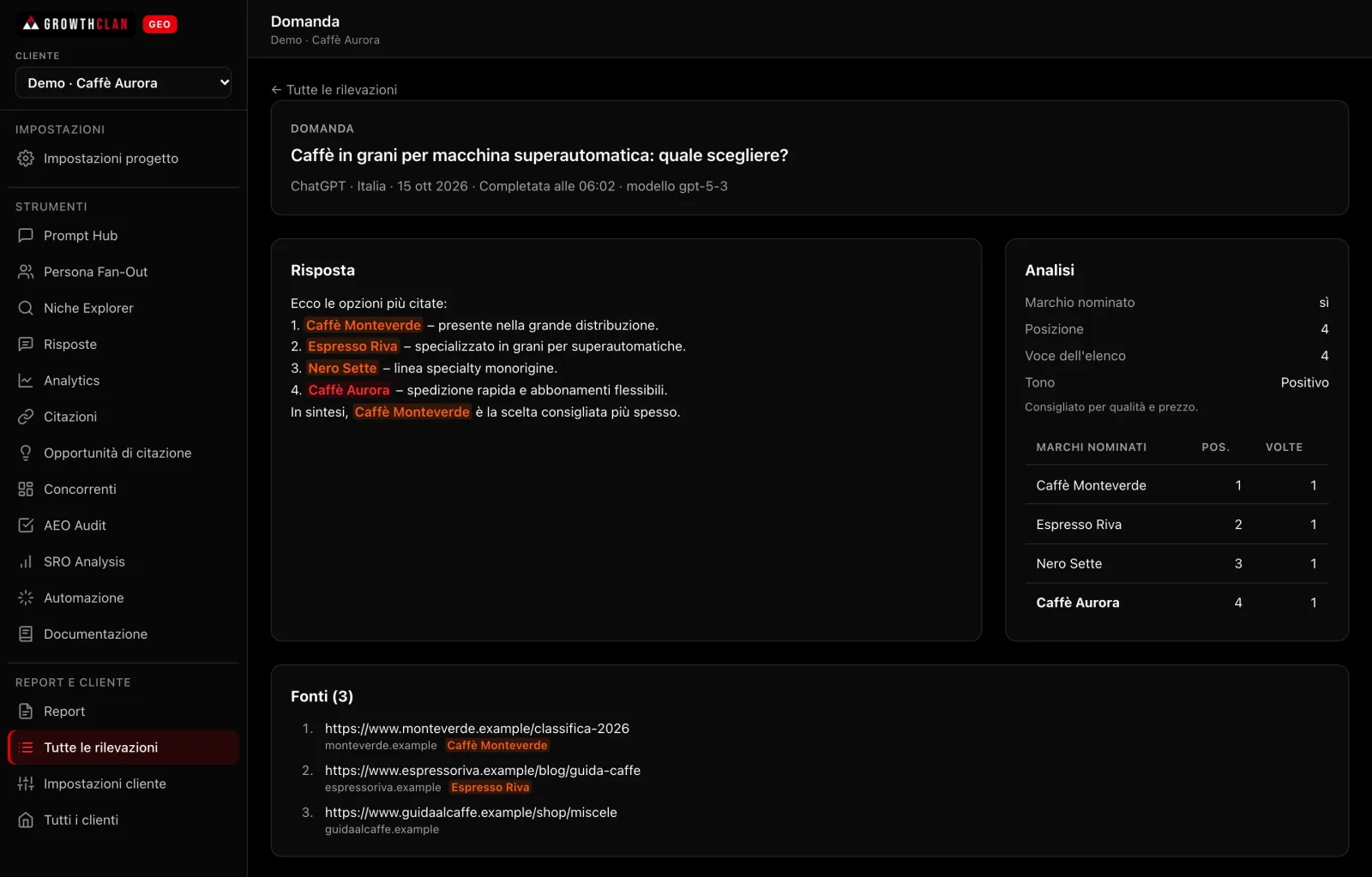
Task: Click the bold Caffè Aurora table row
Action: coord(1176,603)
